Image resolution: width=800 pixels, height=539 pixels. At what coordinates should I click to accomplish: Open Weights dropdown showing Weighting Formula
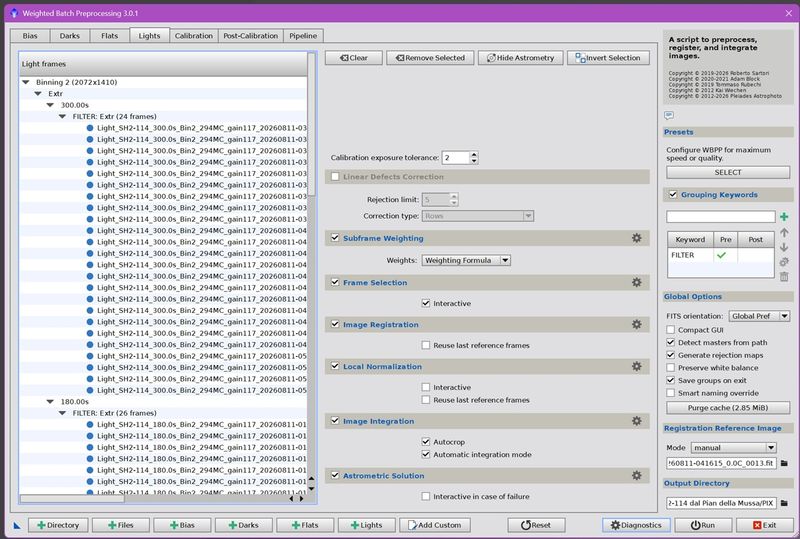pos(466,260)
